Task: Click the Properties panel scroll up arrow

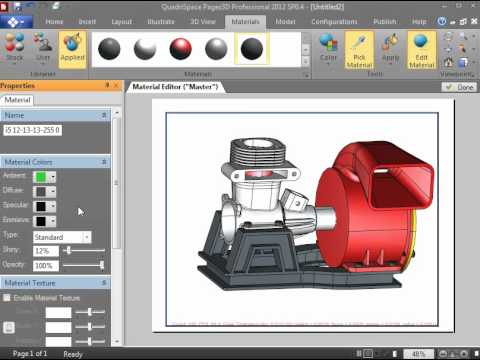Action: tap(117, 113)
